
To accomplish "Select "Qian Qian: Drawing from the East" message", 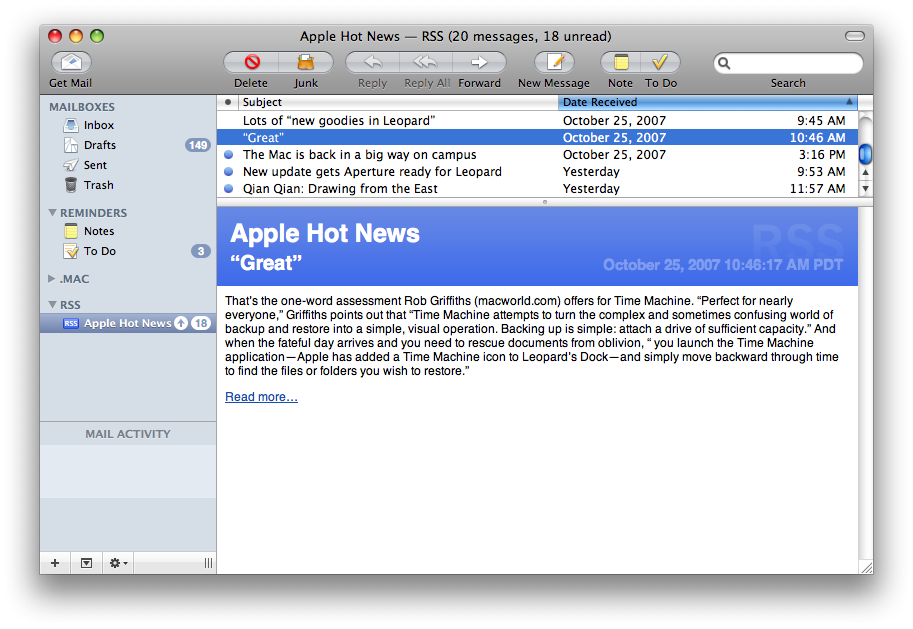I will point(537,189).
